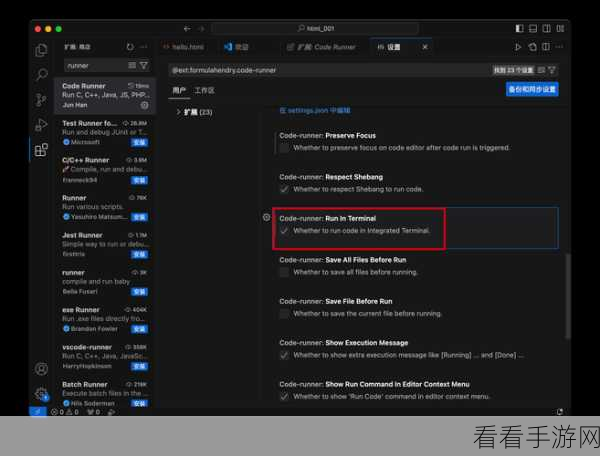Open lowercase runner compile and run baby extension
Viewport: 600px width, 456px height.
pyautogui.click(x=105, y=282)
